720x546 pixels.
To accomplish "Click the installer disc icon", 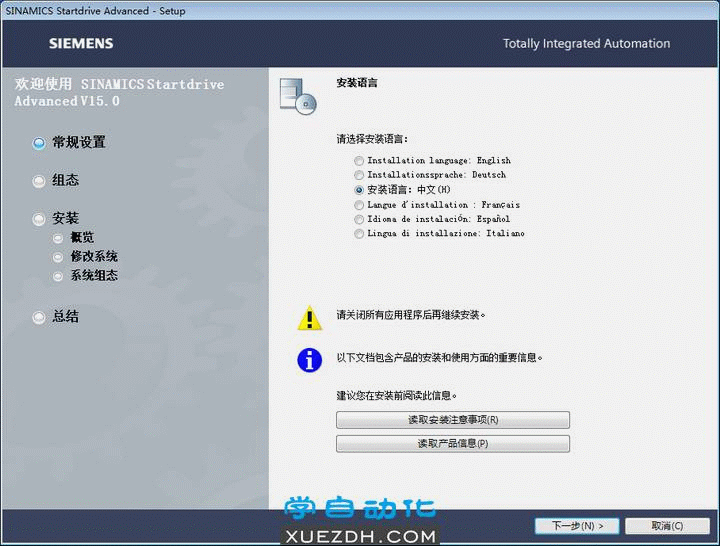I will pos(298,96).
